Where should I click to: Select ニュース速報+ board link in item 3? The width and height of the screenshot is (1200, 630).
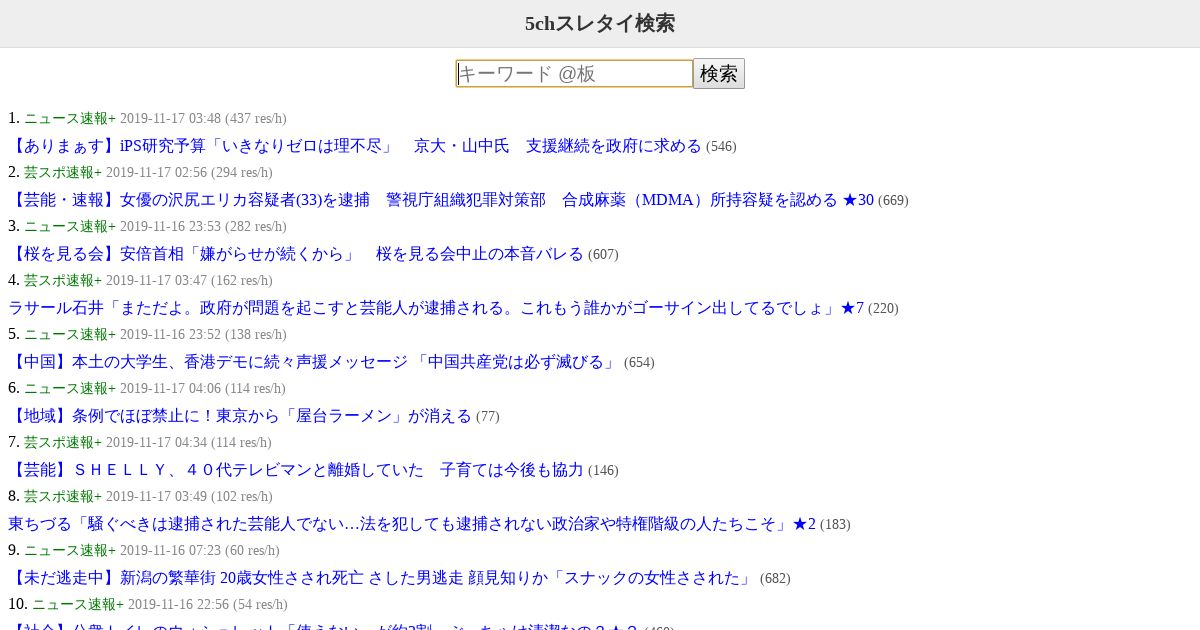pyautogui.click(x=70, y=226)
